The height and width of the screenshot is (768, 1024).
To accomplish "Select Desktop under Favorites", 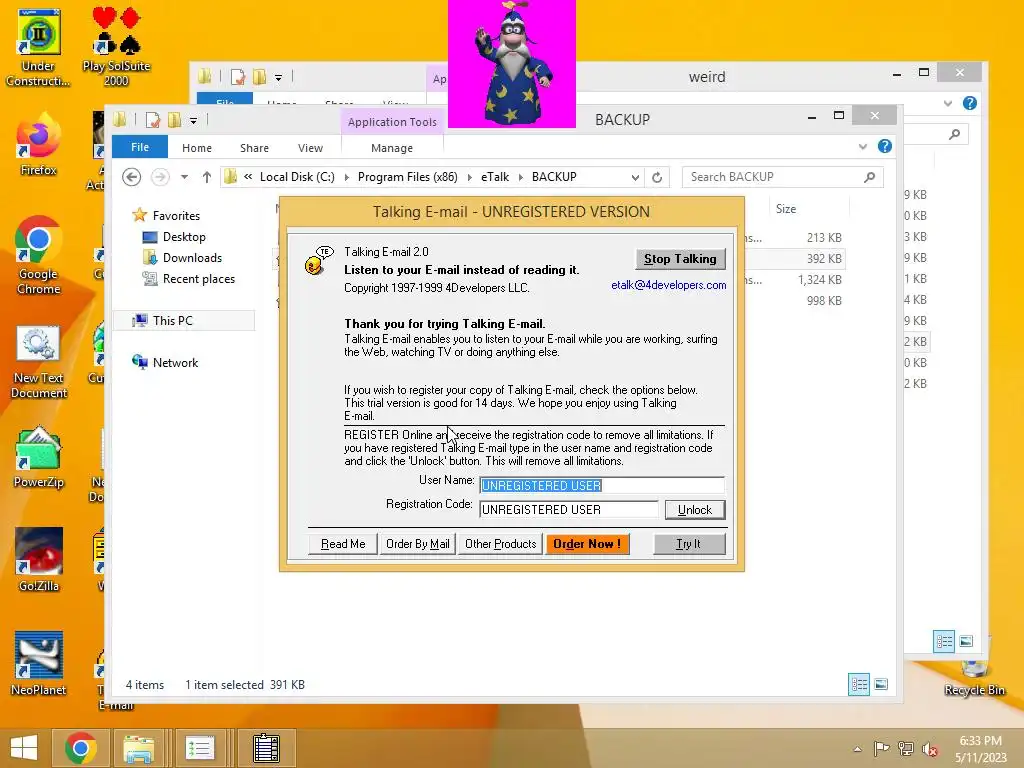I will coord(184,237).
